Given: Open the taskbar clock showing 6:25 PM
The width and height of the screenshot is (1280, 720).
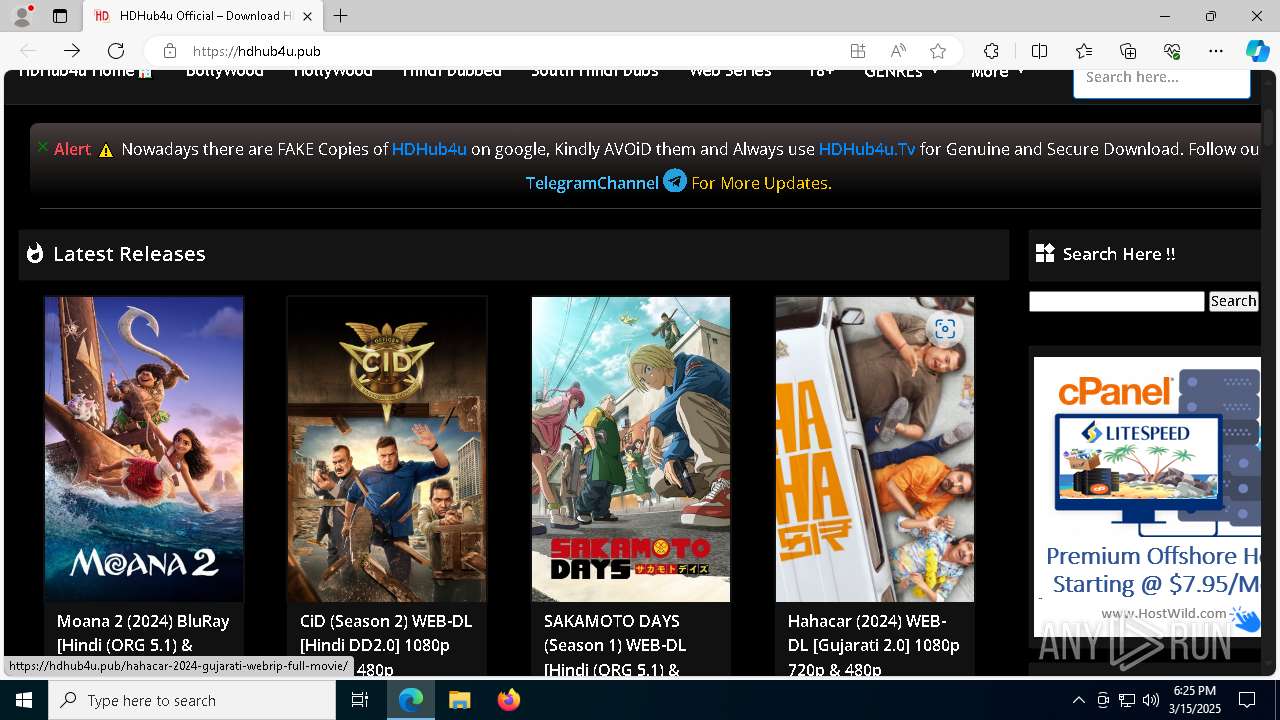Looking at the screenshot, I should pyautogui.click(x=1194, y=700).
